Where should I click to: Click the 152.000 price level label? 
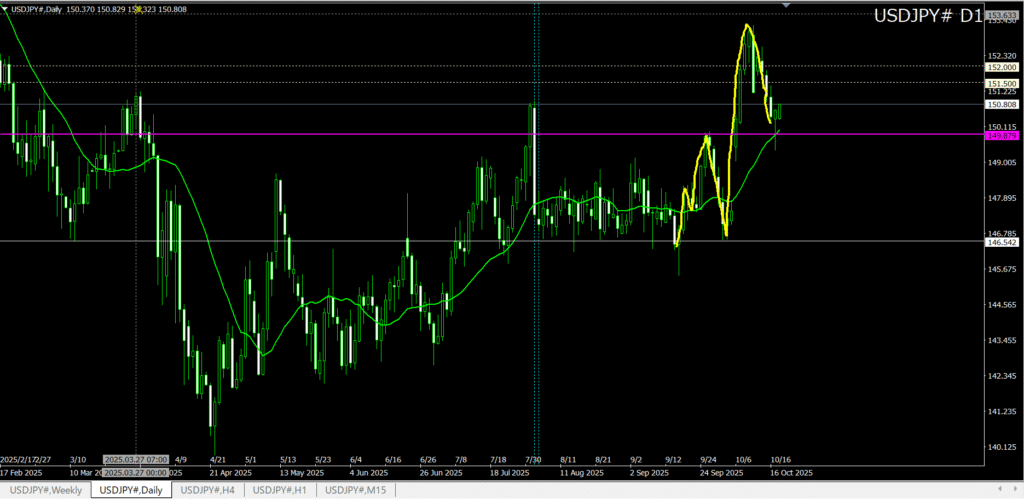coord(1001,67)
